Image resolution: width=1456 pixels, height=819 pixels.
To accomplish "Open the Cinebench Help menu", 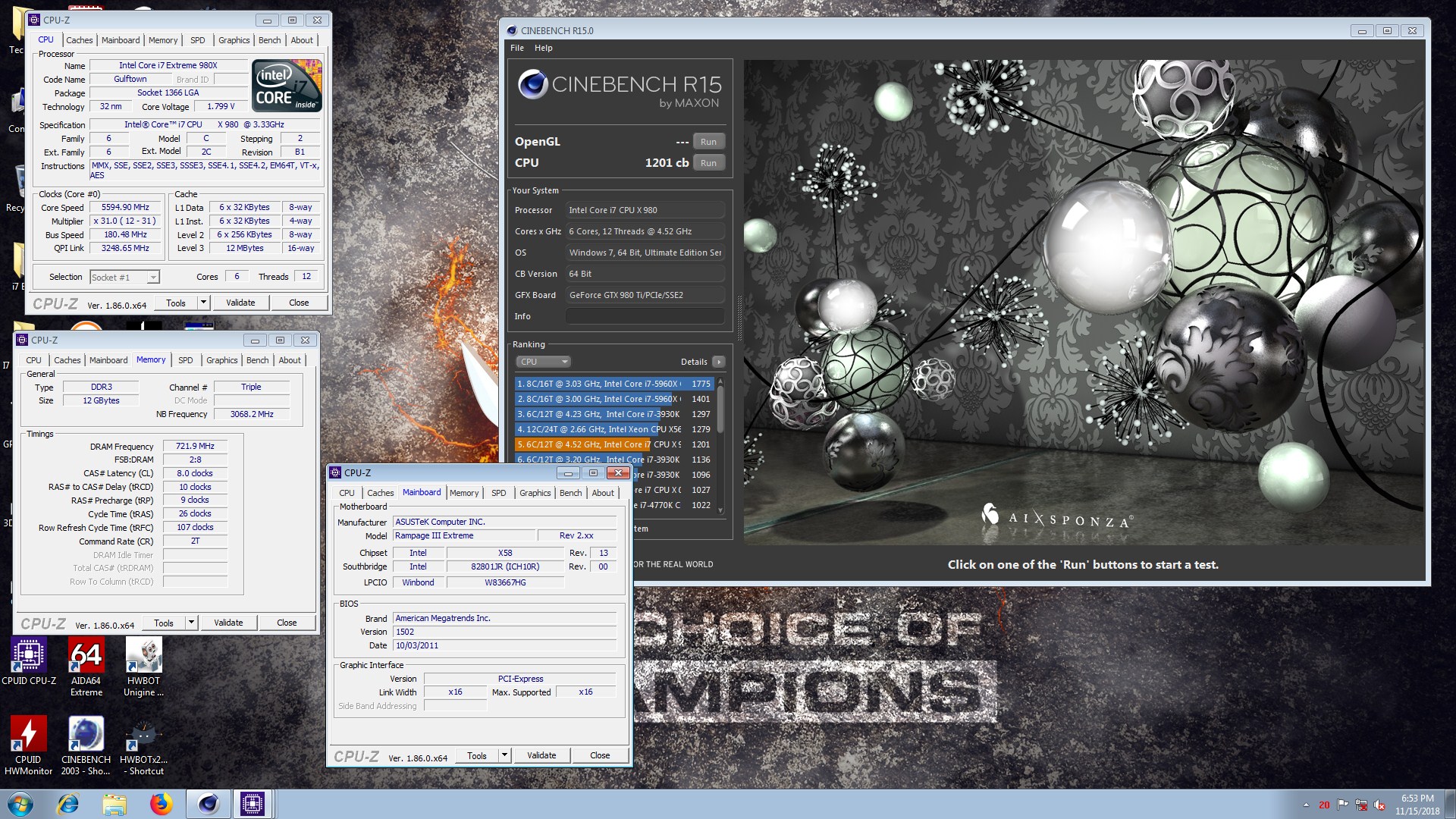I will pyautogui.click(x=543, y=48).
